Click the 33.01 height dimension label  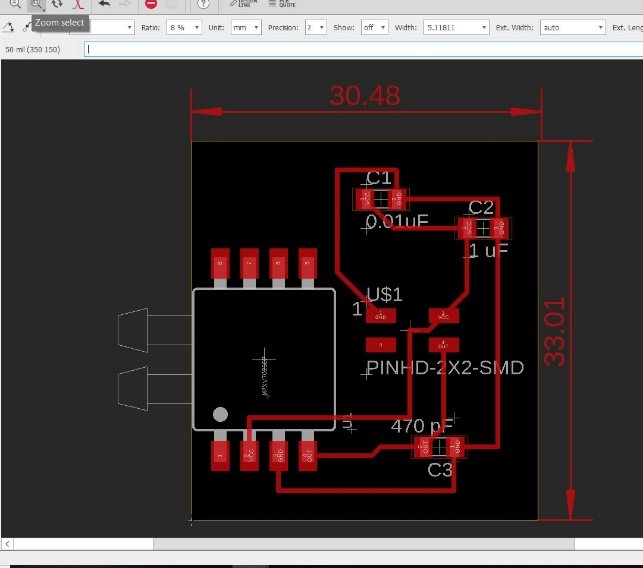[555, 331]
